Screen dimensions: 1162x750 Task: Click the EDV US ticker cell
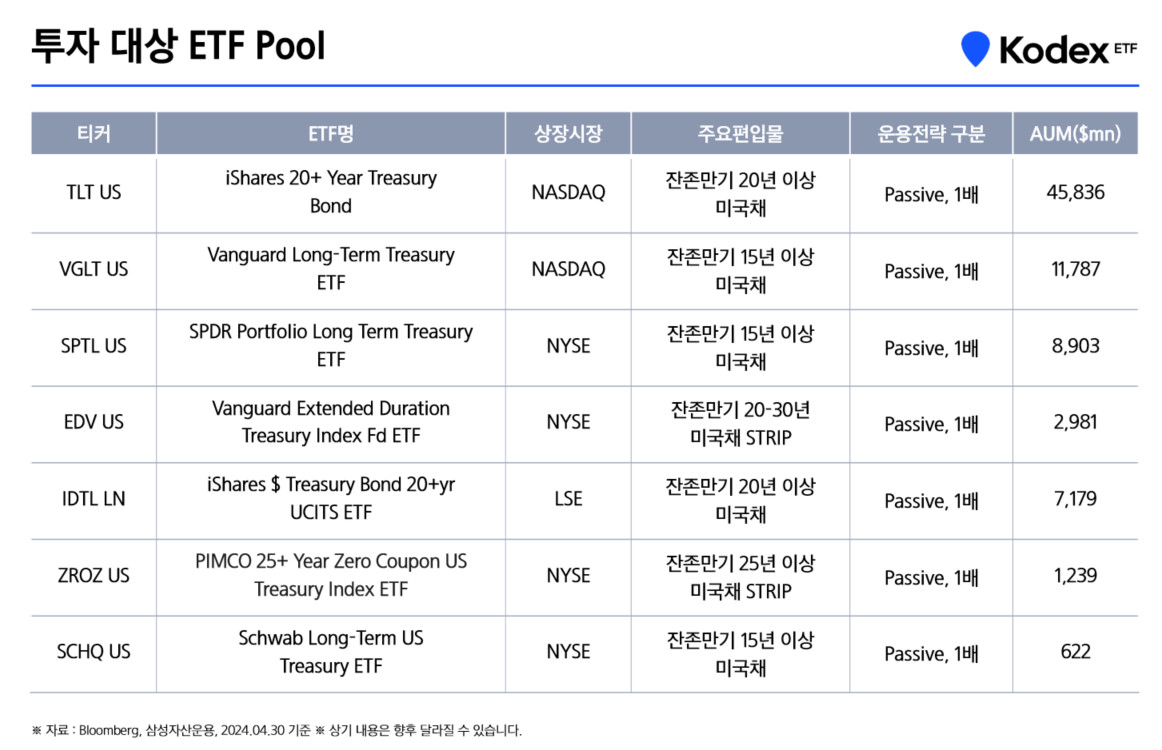point(93,422)
